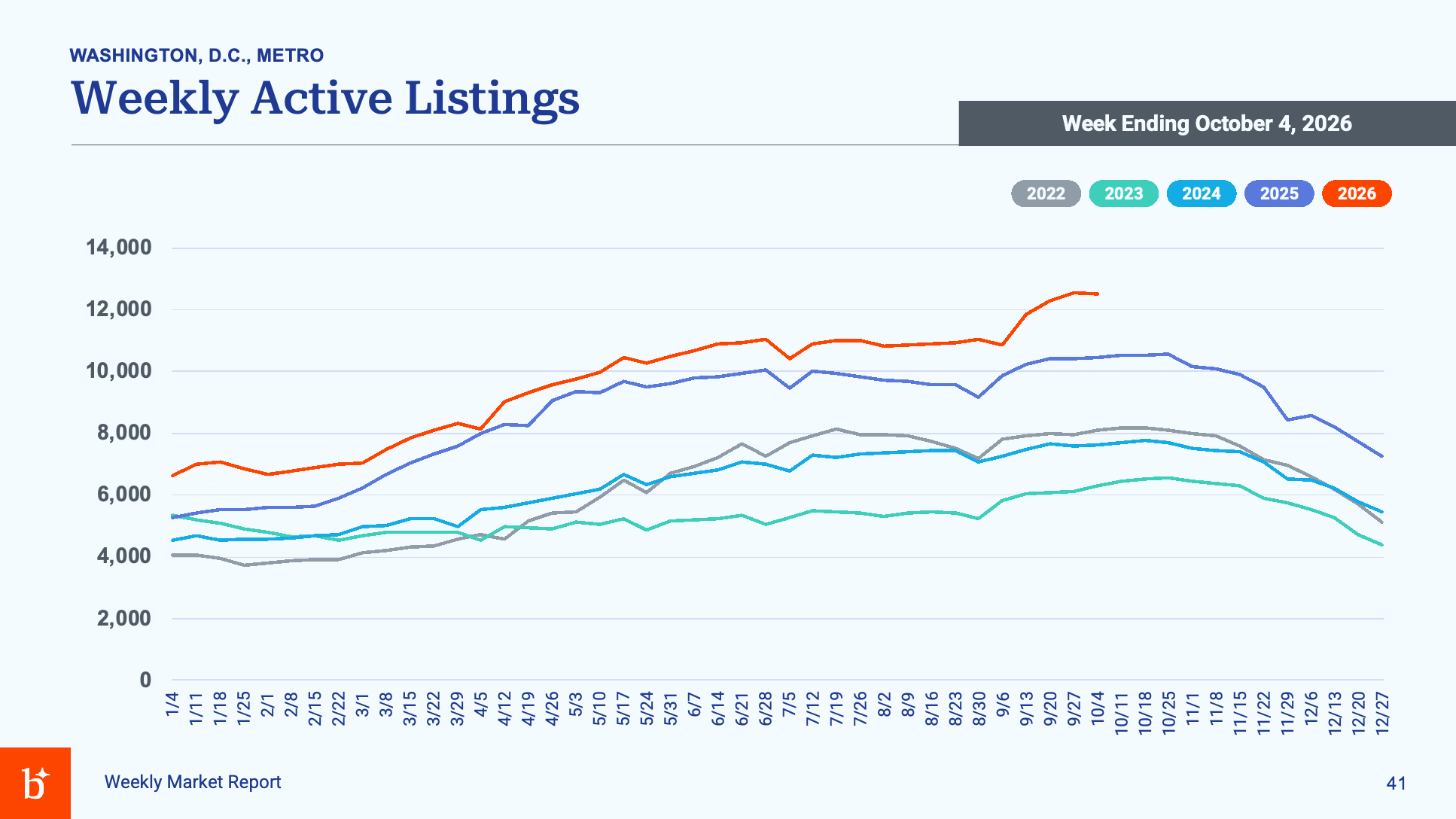Click the 4,000 y-axis label
Image resolution: width=1456 pixels, height=819 pixels.
[x=124, y=556]
